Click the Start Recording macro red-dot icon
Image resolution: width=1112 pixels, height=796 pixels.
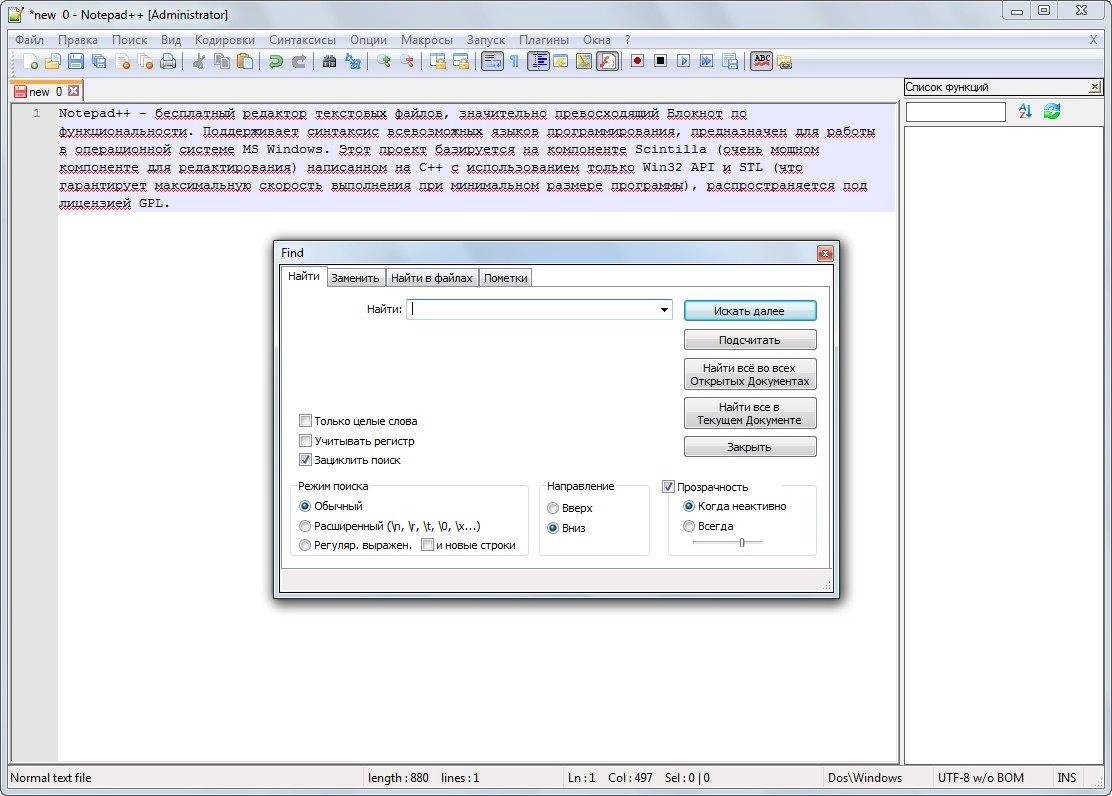coord(638,62)
